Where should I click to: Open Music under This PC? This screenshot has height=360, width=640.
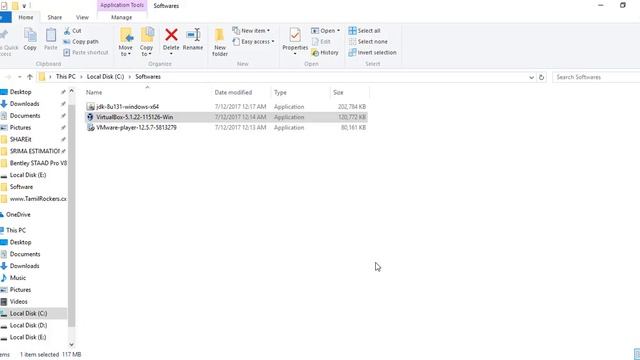coord(18,278)
